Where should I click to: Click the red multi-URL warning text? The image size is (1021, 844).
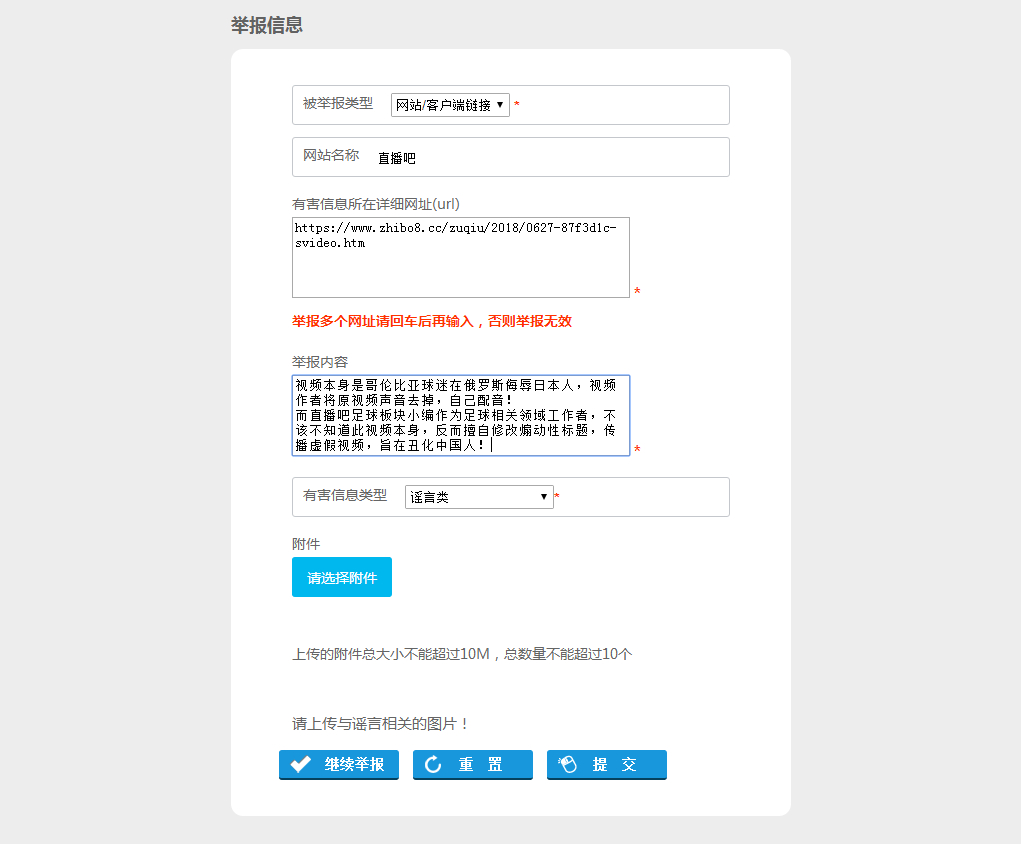[432, 321]
